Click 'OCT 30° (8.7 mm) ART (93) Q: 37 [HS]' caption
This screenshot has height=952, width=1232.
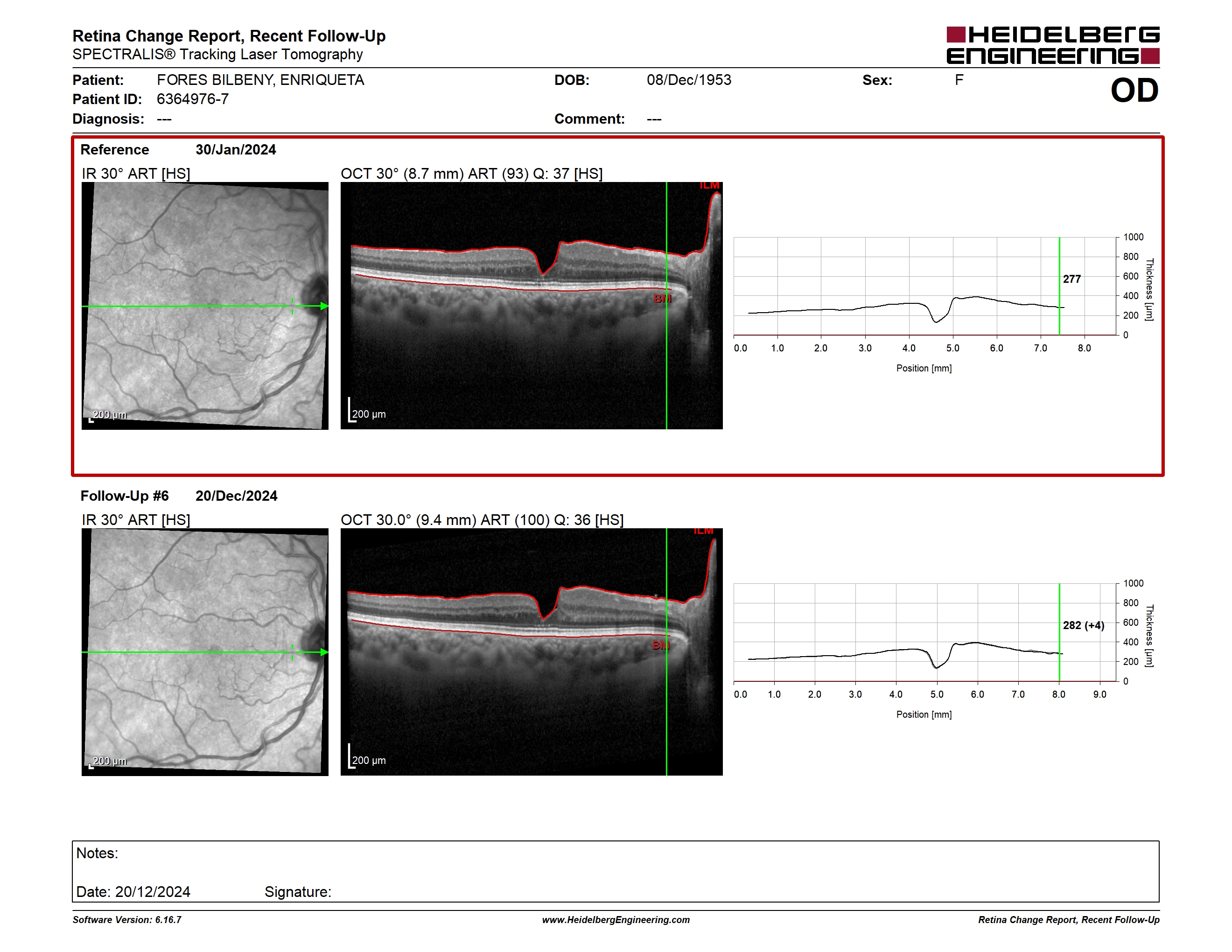pos(472,174)
